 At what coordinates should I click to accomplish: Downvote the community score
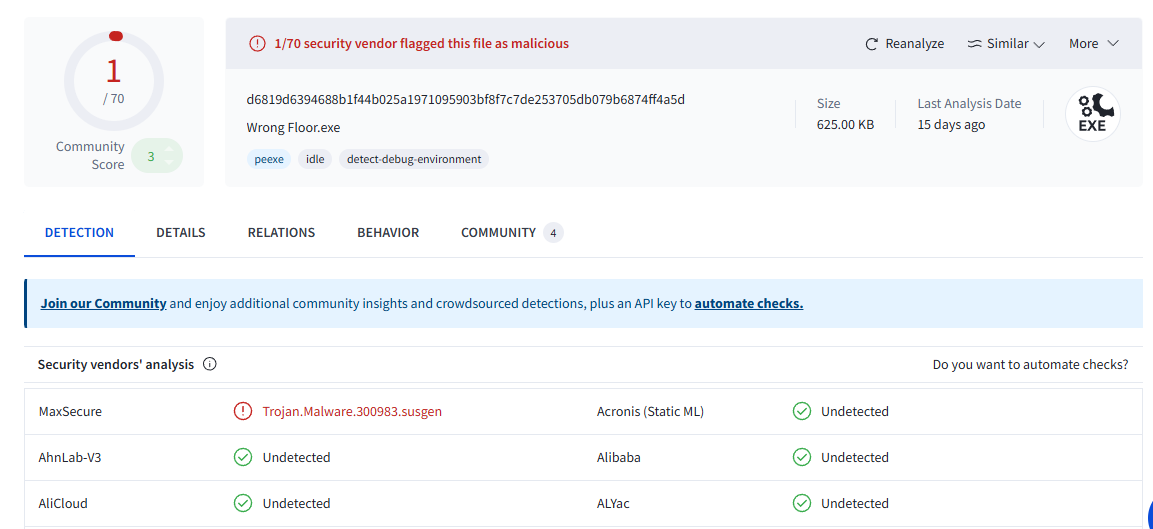click(169, 162)
